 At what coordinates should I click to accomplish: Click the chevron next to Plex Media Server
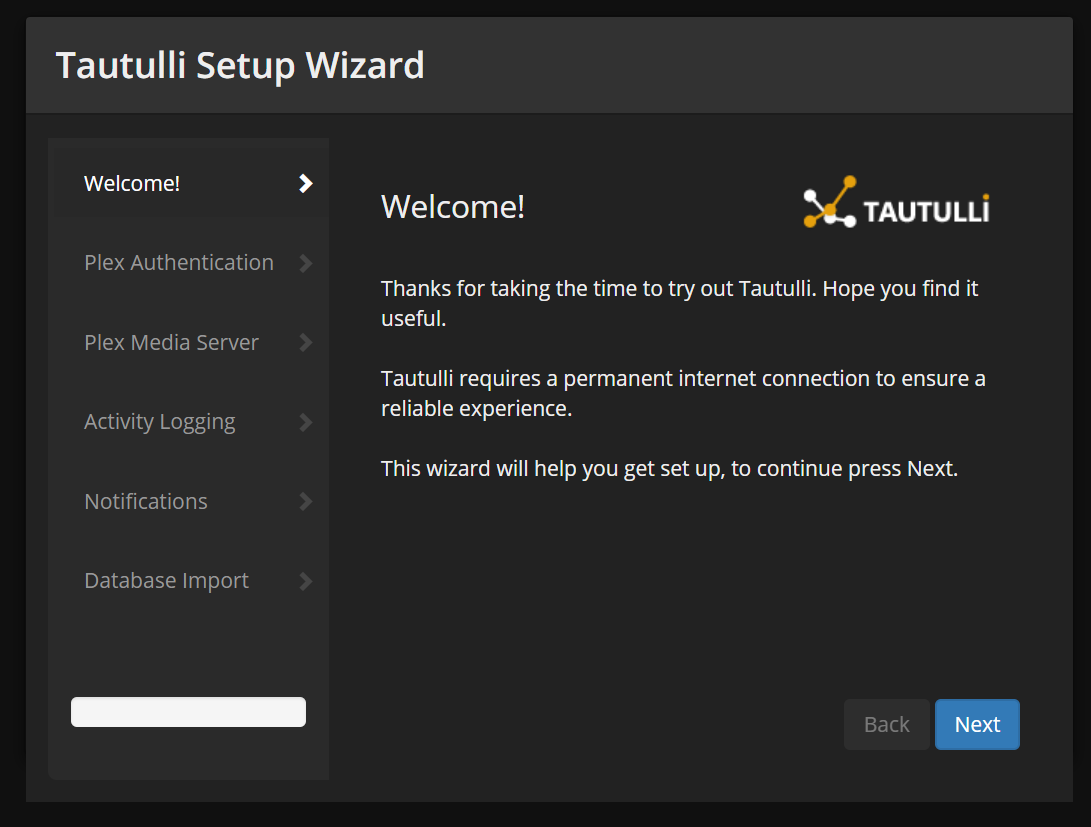306,342
